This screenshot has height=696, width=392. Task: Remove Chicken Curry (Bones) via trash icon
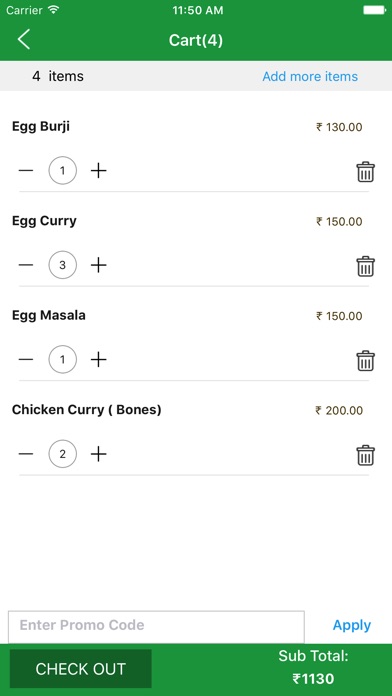pos(365,455)
